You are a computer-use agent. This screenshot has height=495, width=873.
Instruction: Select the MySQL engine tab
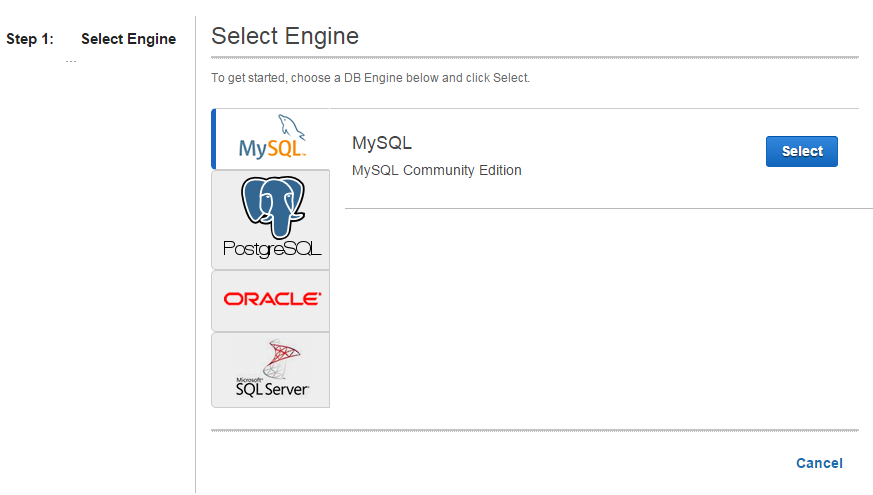tap(271, 139)
